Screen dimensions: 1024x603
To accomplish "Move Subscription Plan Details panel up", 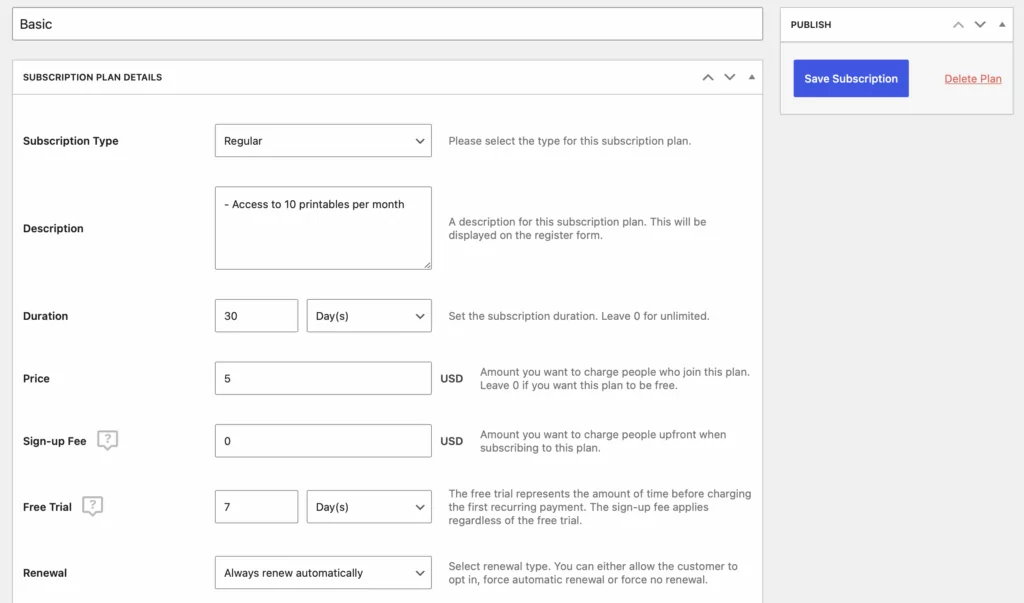I will point(708,77).
